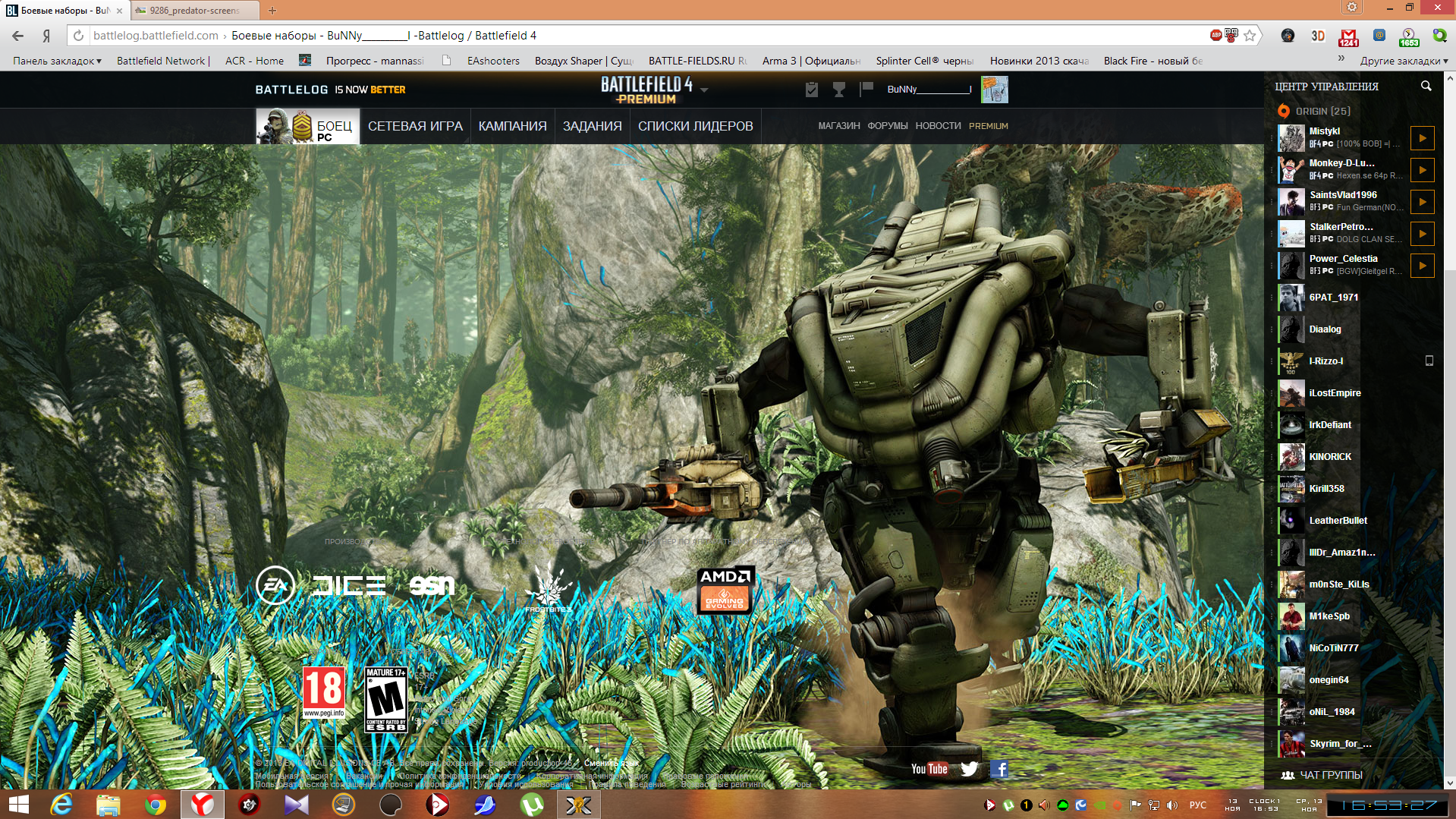Open a new browser tab
This screenshot has width=1456, height=819.
pos(272,11)
